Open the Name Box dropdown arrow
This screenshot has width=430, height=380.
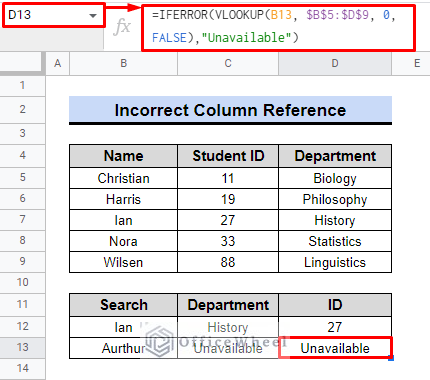[93, 15]
